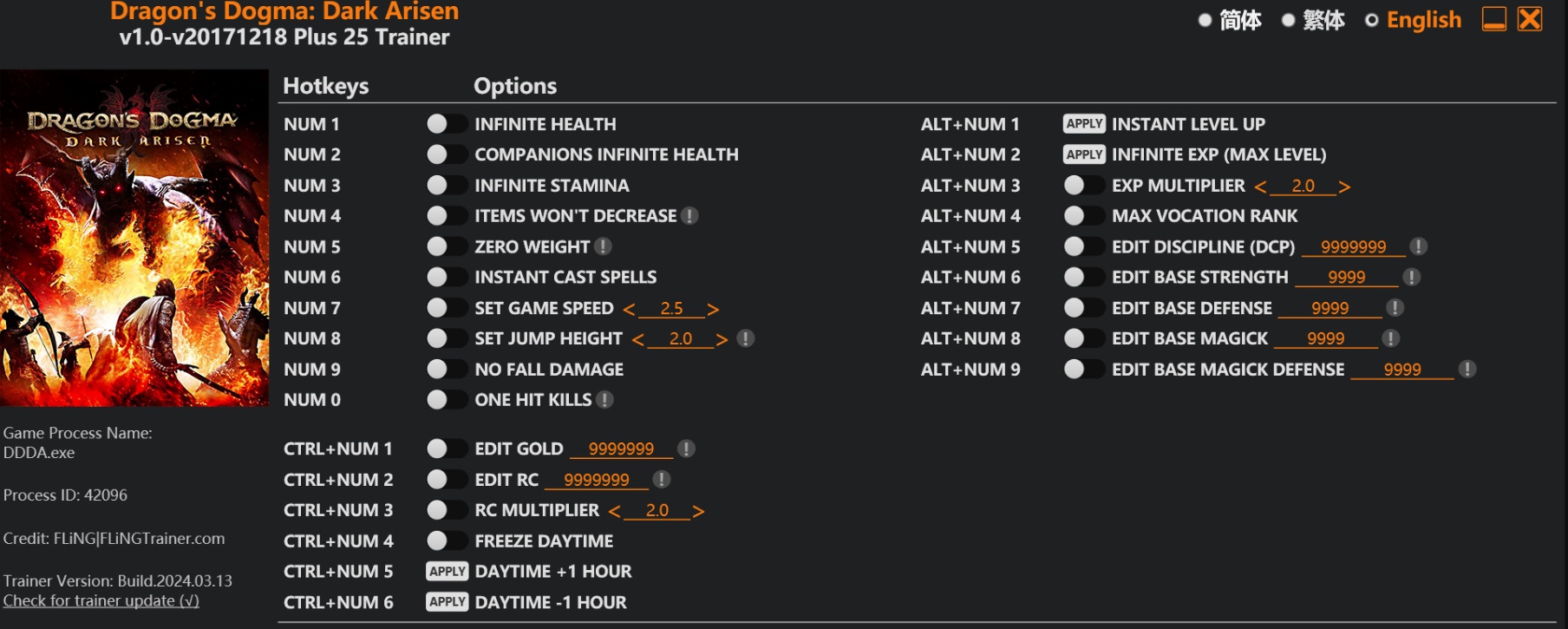Click the Edit RC value field
This screenshot has height=629, width=1568.
(x=597, y=480)
